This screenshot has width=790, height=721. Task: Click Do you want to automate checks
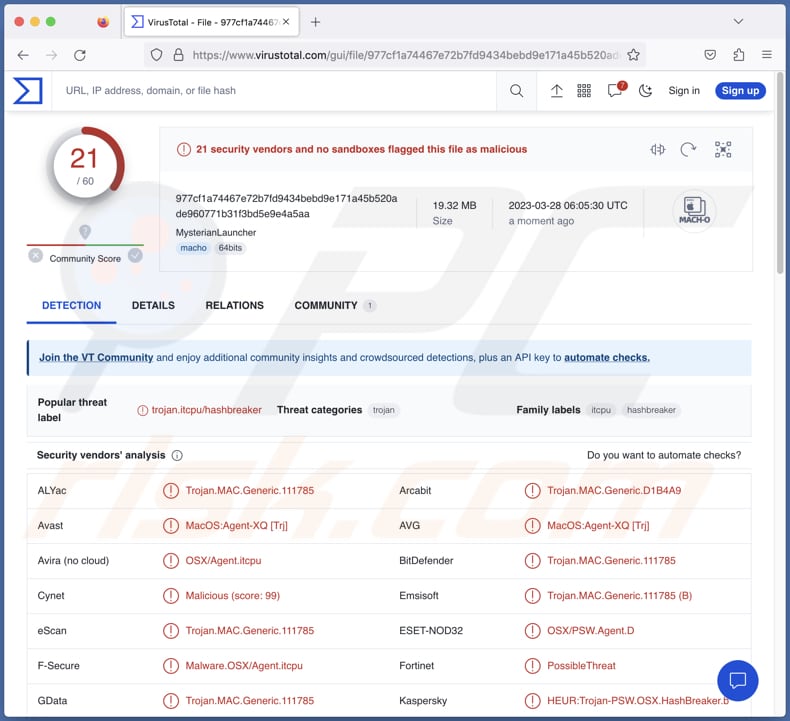point(664,455)
